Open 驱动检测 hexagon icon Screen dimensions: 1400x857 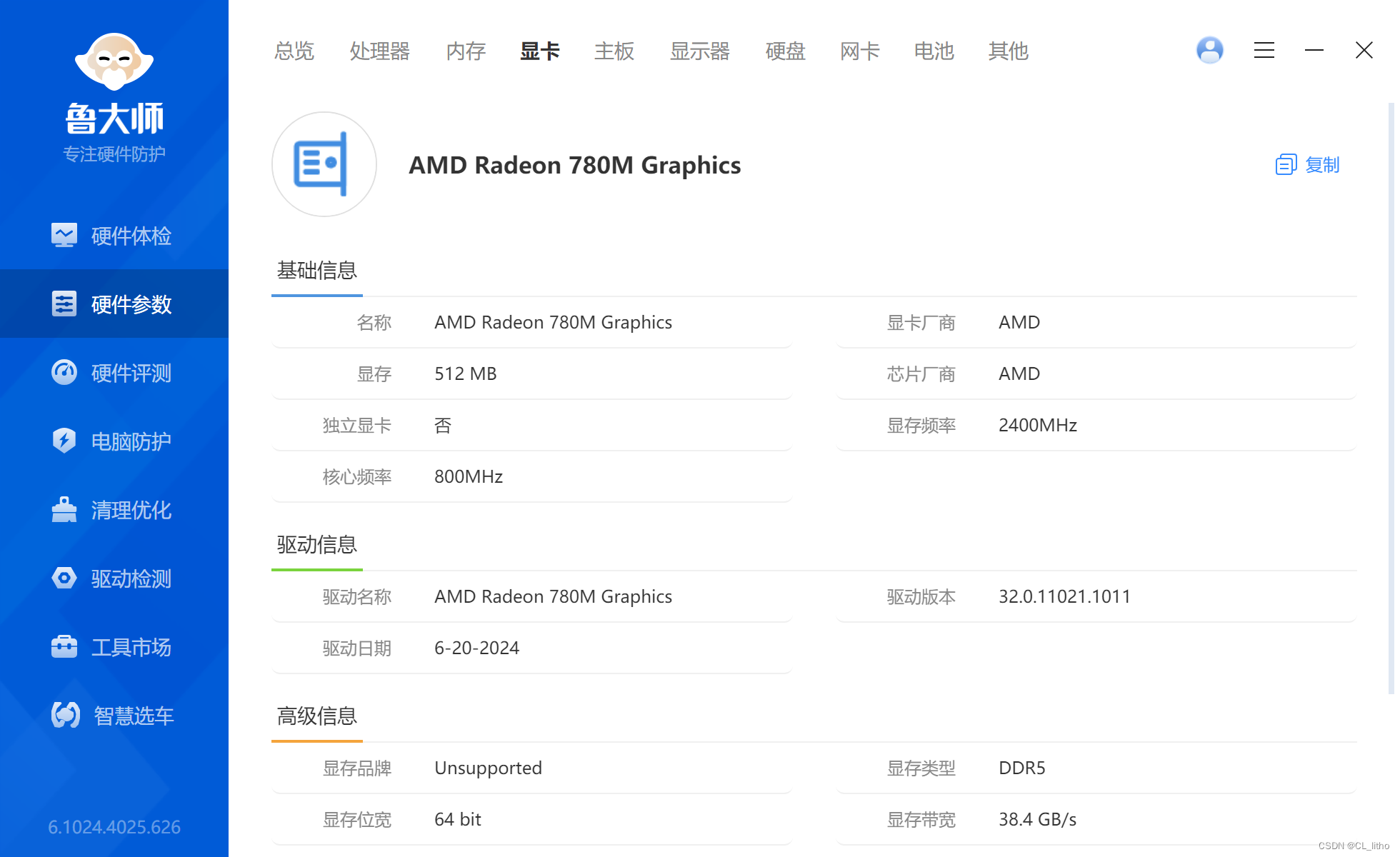point(64,578)
